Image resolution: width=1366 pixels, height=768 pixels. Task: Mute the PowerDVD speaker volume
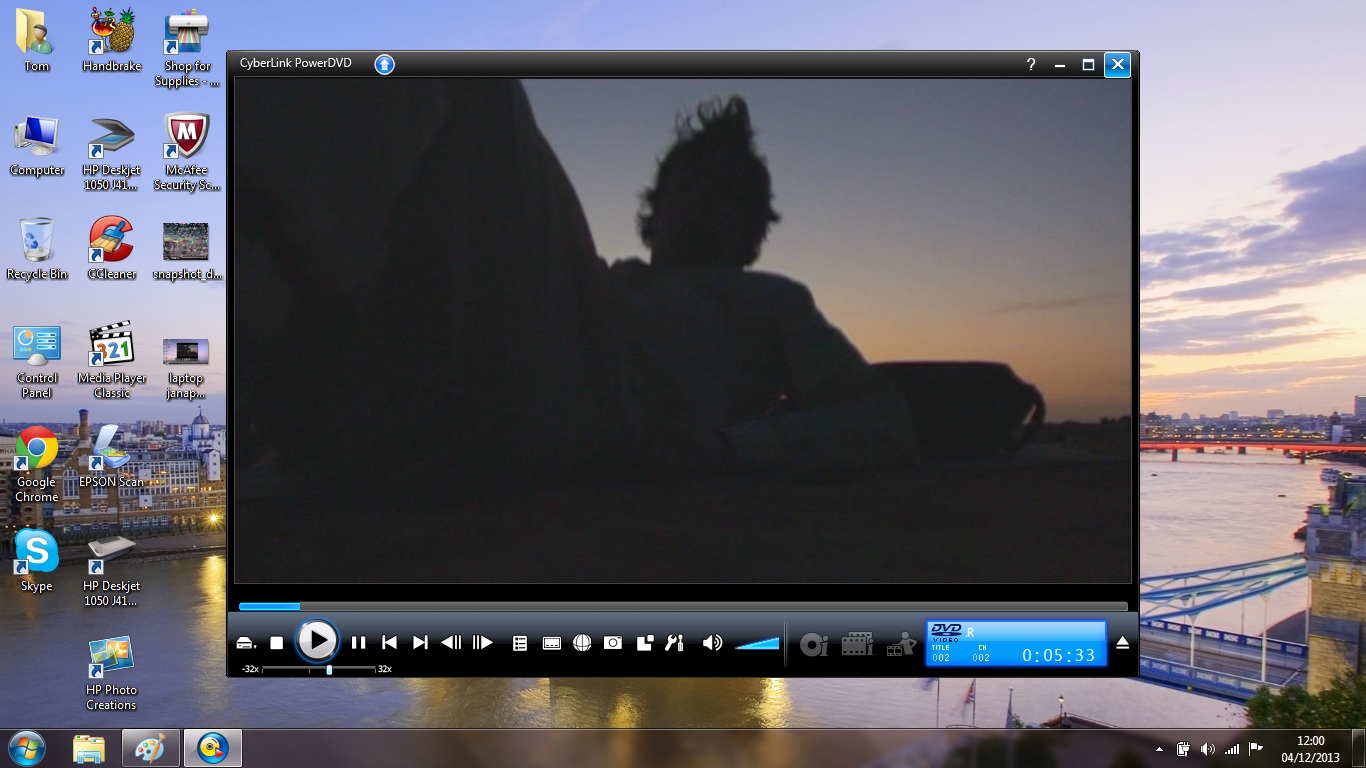(x=712, y=643)
